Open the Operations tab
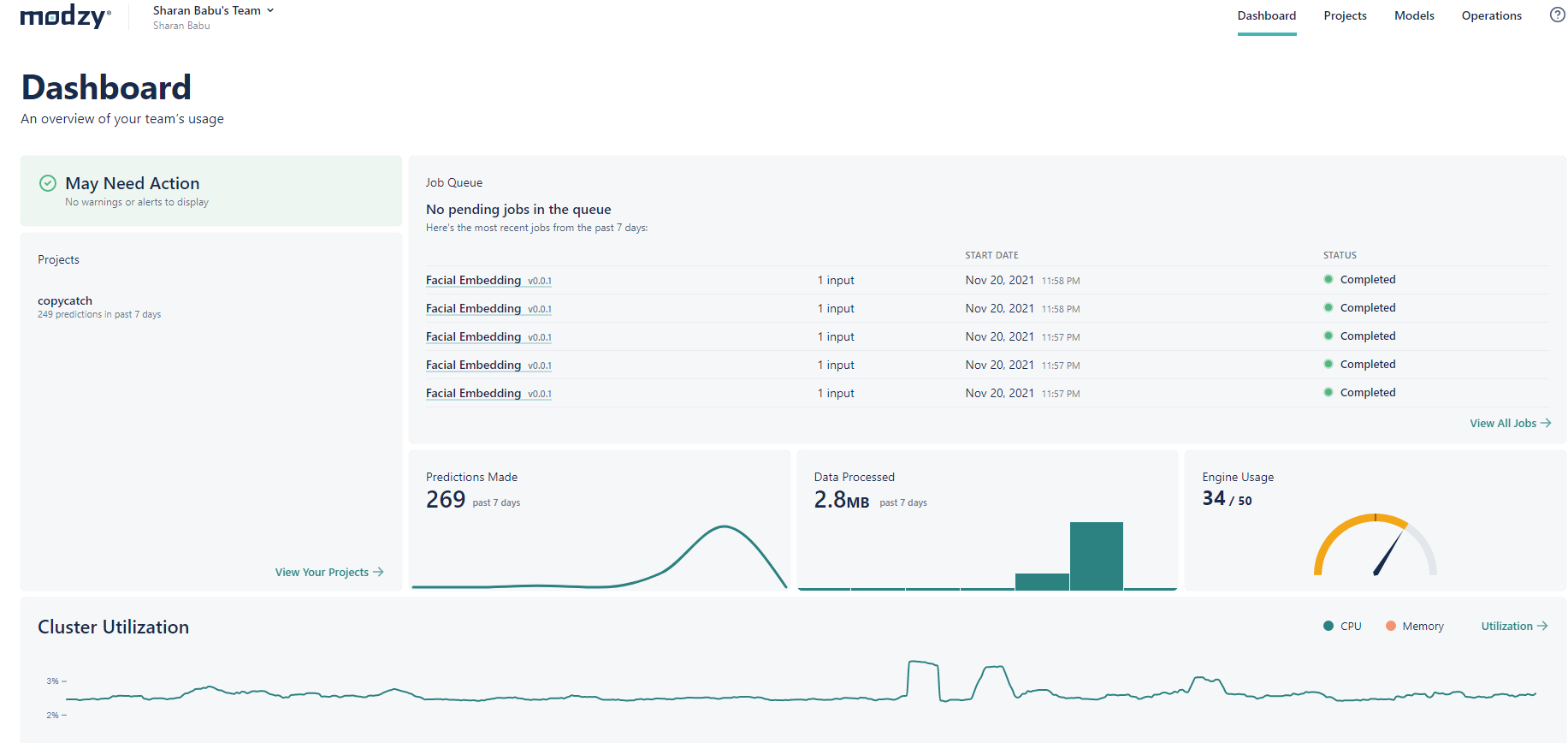This screenshot has width=1568, height=743. tap(1491, 16)
